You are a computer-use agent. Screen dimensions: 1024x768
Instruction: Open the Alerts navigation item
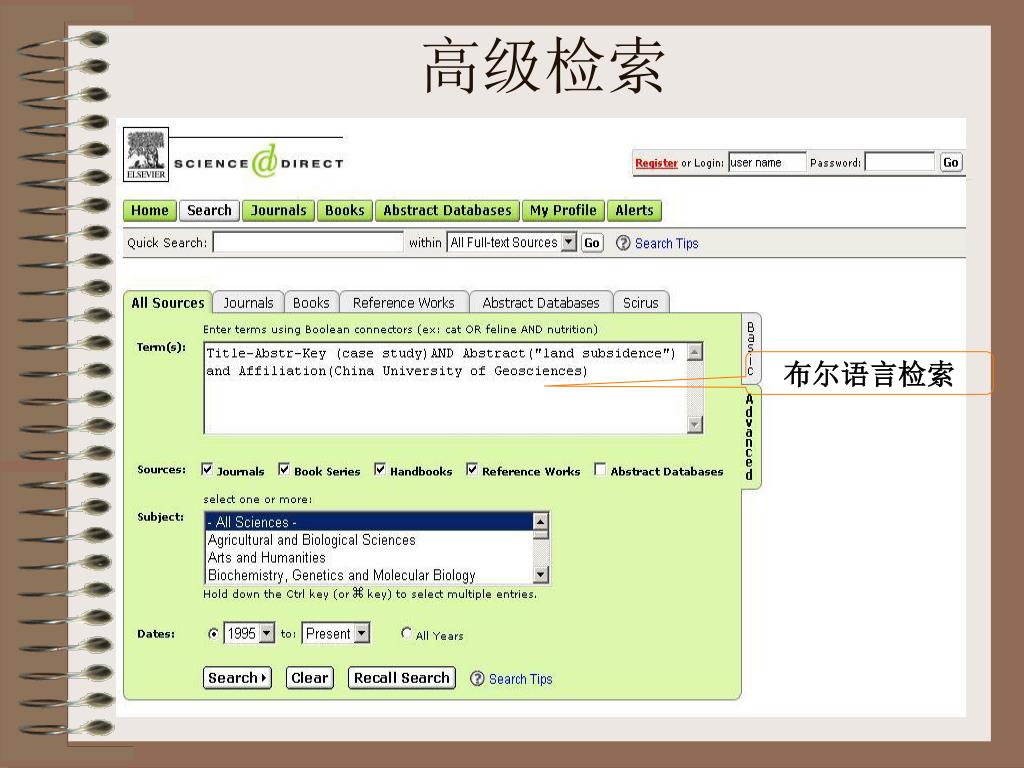click(634, 210)
